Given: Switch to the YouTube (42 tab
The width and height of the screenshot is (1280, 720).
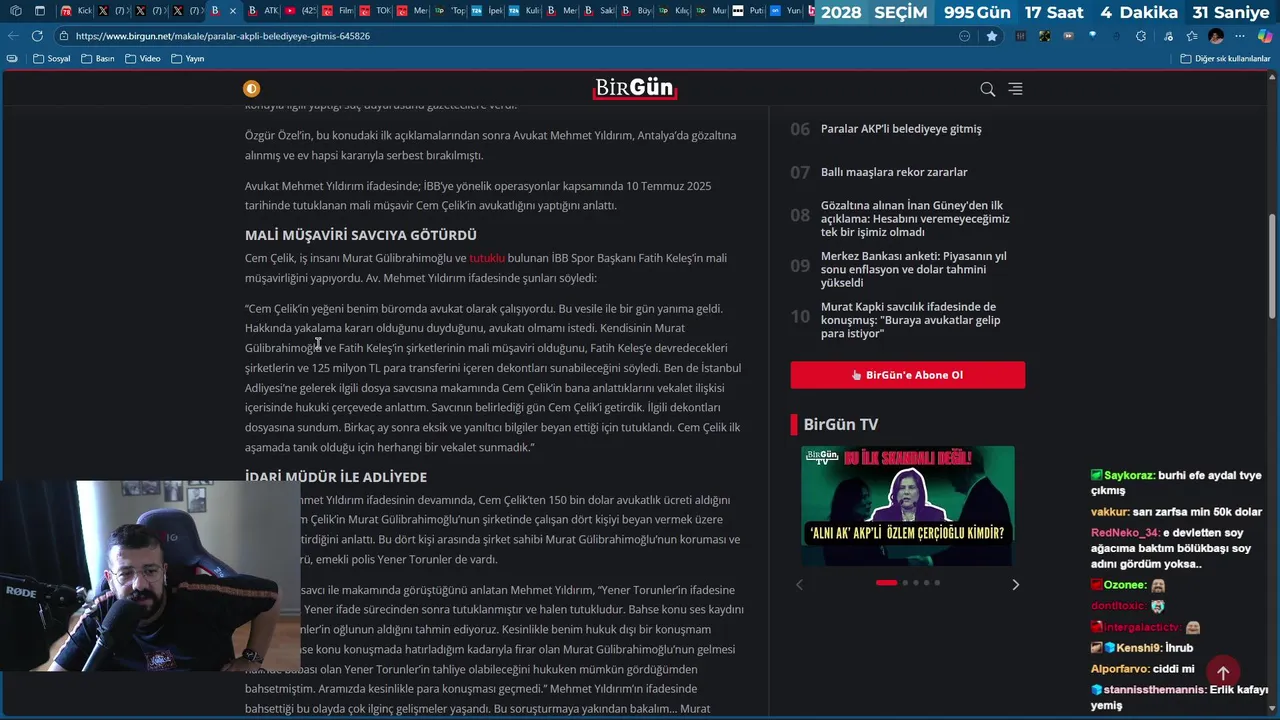Looking at the screenshot, I should tap(300, 11).
